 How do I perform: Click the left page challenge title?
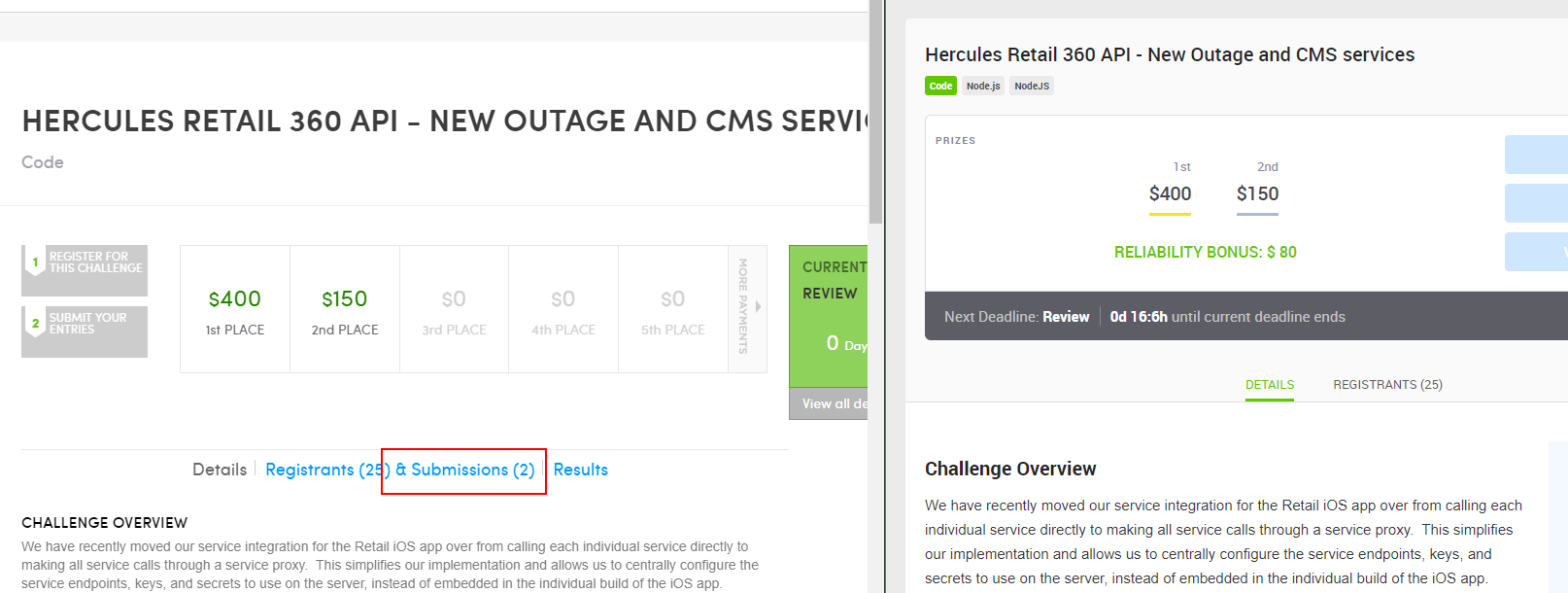click(x=444, y=122)
